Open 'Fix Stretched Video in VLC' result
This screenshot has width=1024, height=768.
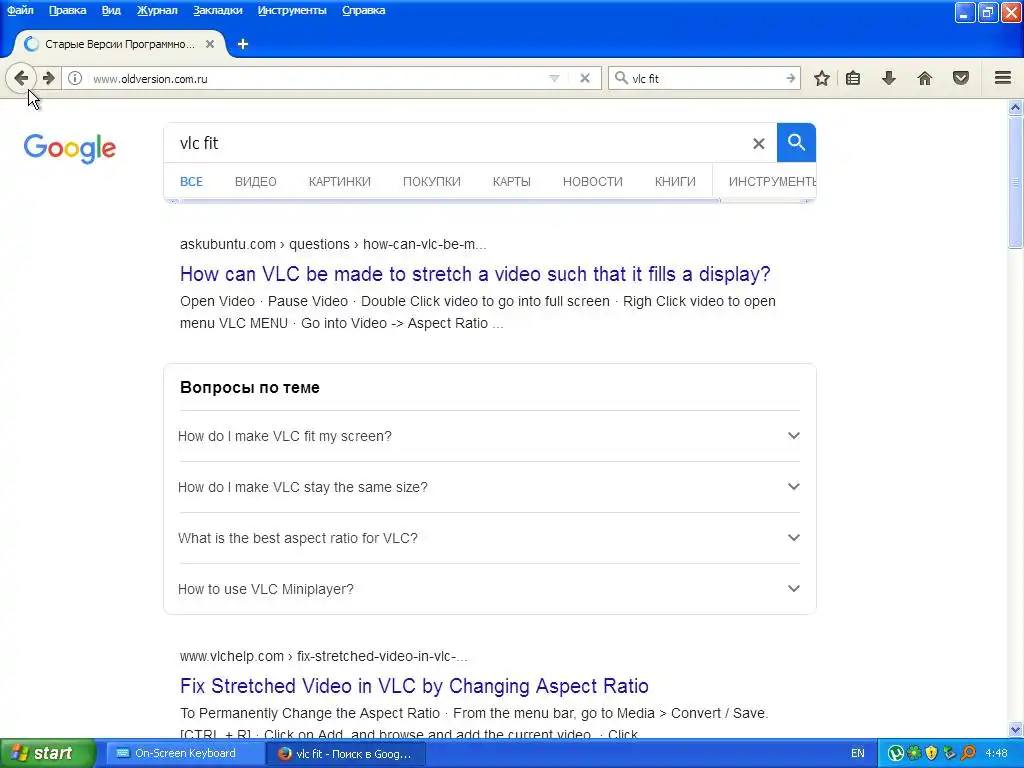click(414, 686)
